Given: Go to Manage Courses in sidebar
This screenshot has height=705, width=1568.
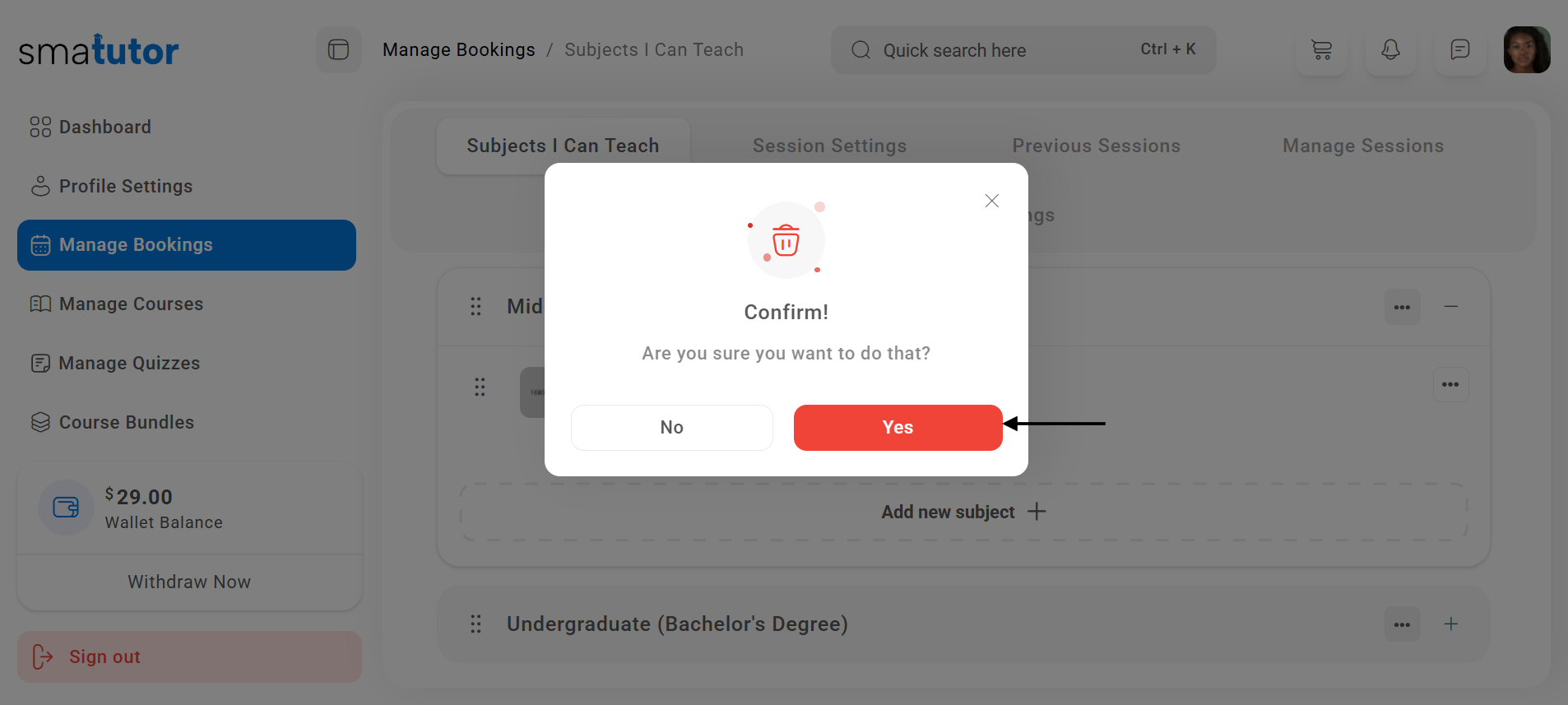Looking at the screenshot, I should (131, 304).
